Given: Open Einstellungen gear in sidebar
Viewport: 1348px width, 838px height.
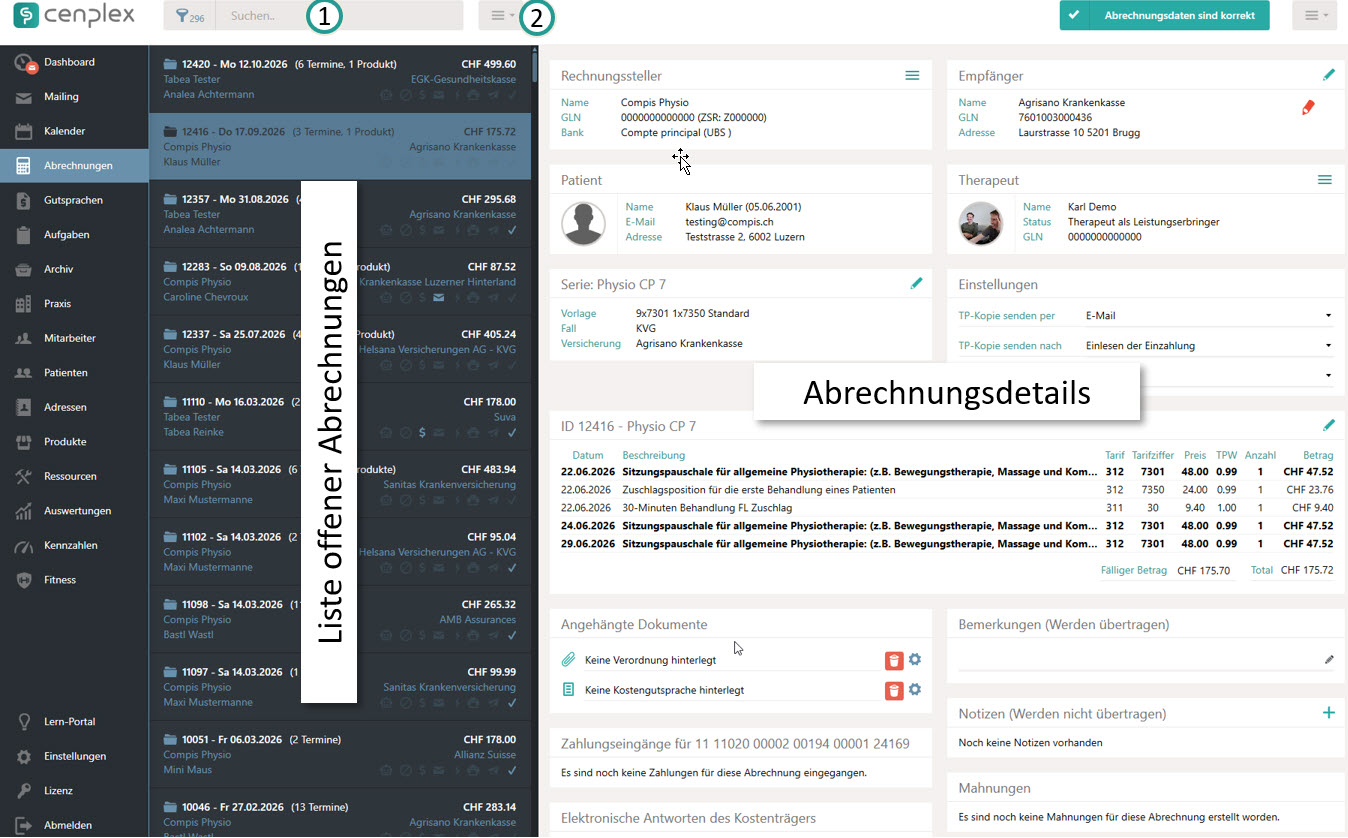Looking at the screenshot, I should (74, 756).
